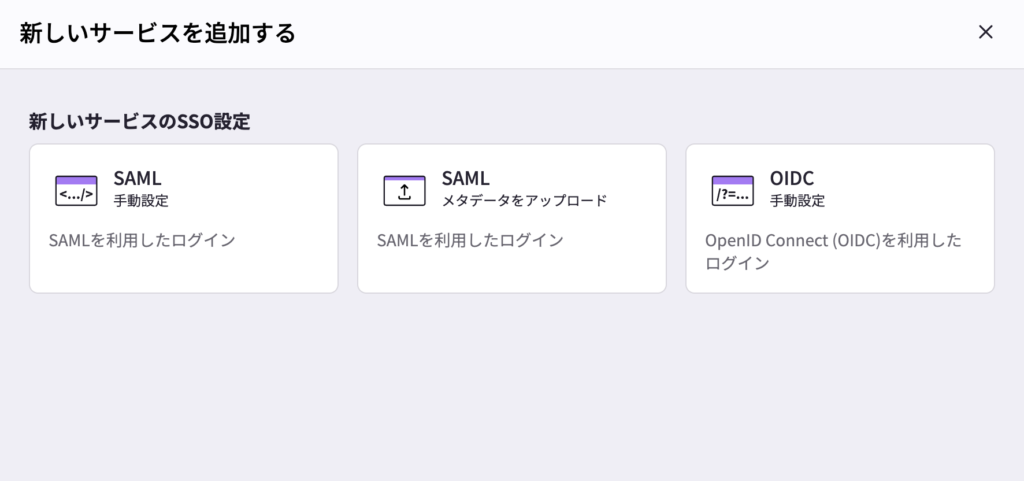Click the SAML title above メタデータをアップロード
The height and width of the screenshot is (481, 1024).
point(465,178)
